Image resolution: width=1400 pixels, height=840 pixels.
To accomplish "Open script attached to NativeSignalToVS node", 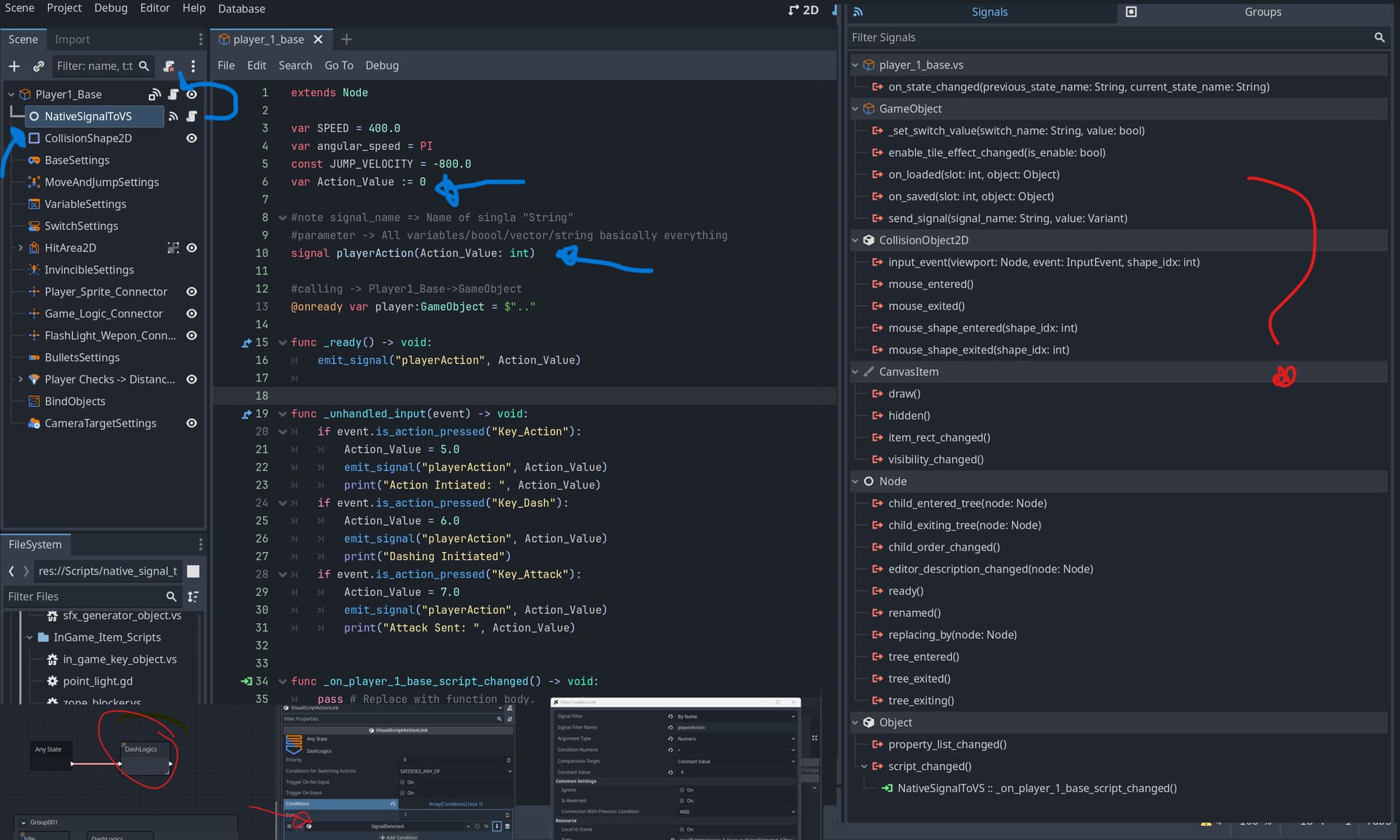I will [191, 116].
